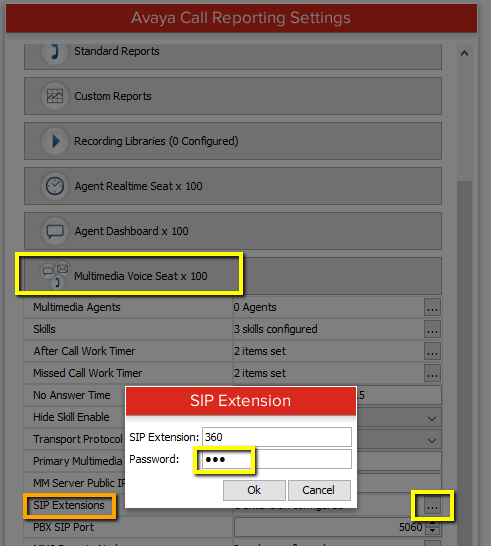
Task: Click the SIP Extension number field
Action: coord(277,437)
